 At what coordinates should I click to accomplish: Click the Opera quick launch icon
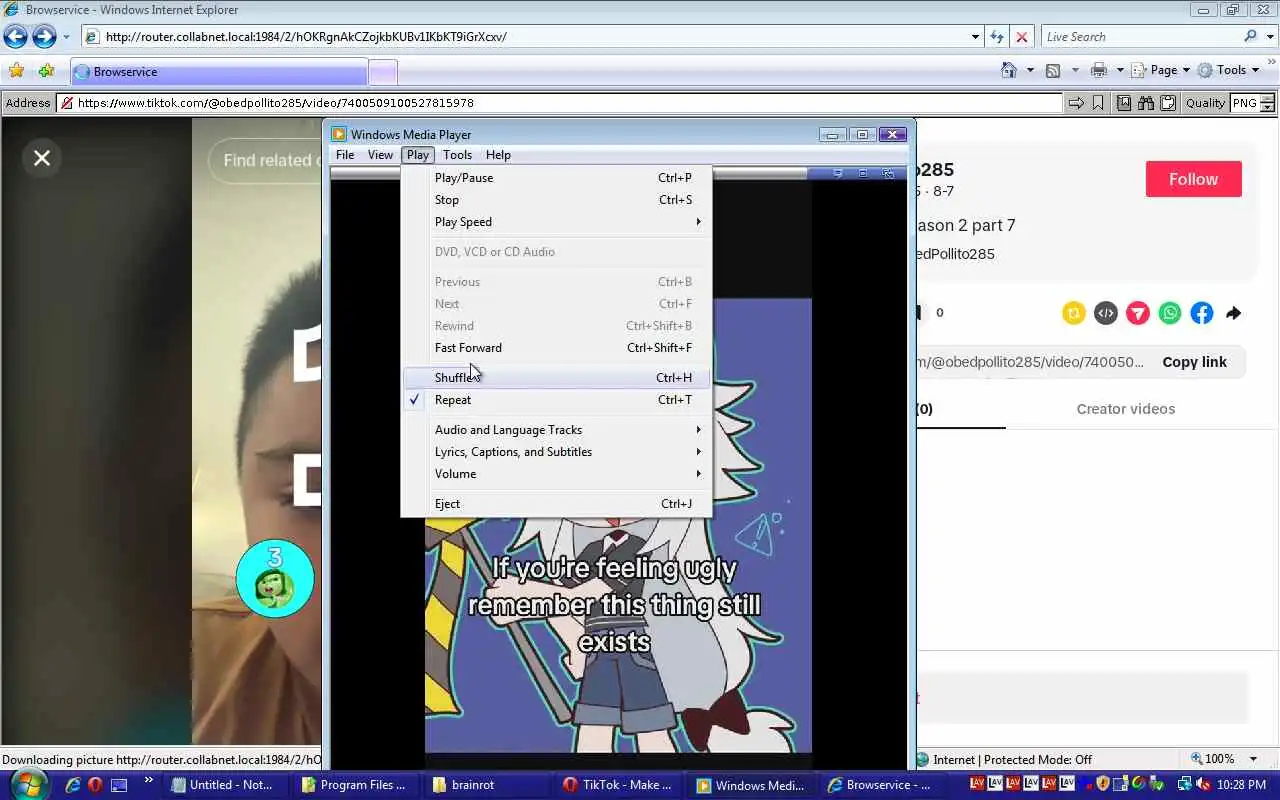[95, 785]
